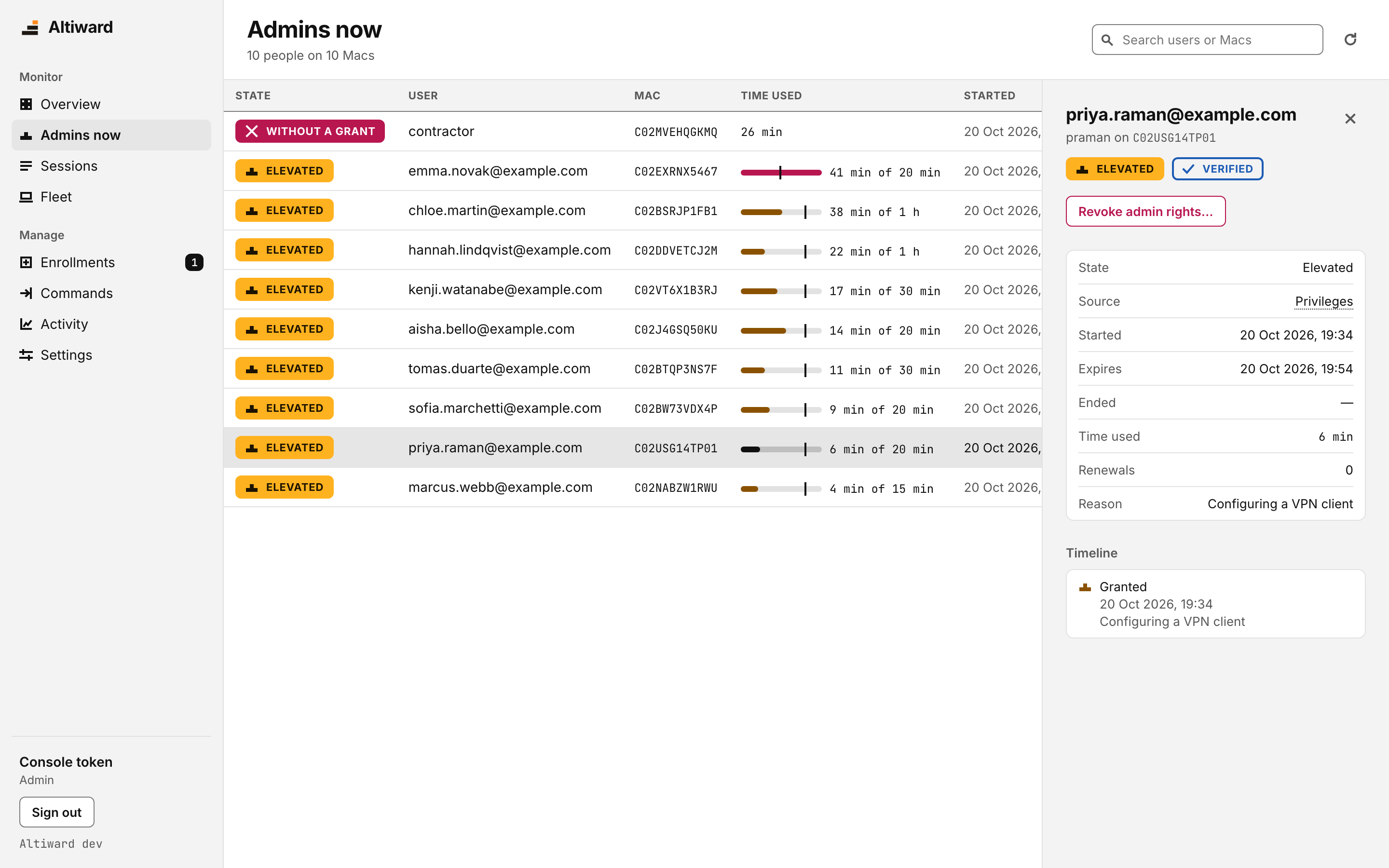Refresh the admins list

pos(1350,40)
